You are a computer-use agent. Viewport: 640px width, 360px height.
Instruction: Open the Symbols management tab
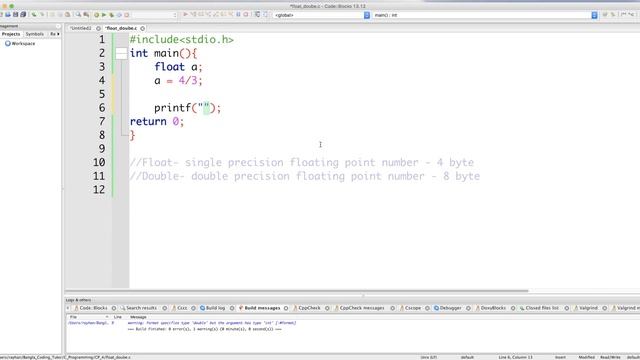click(35, 34)
